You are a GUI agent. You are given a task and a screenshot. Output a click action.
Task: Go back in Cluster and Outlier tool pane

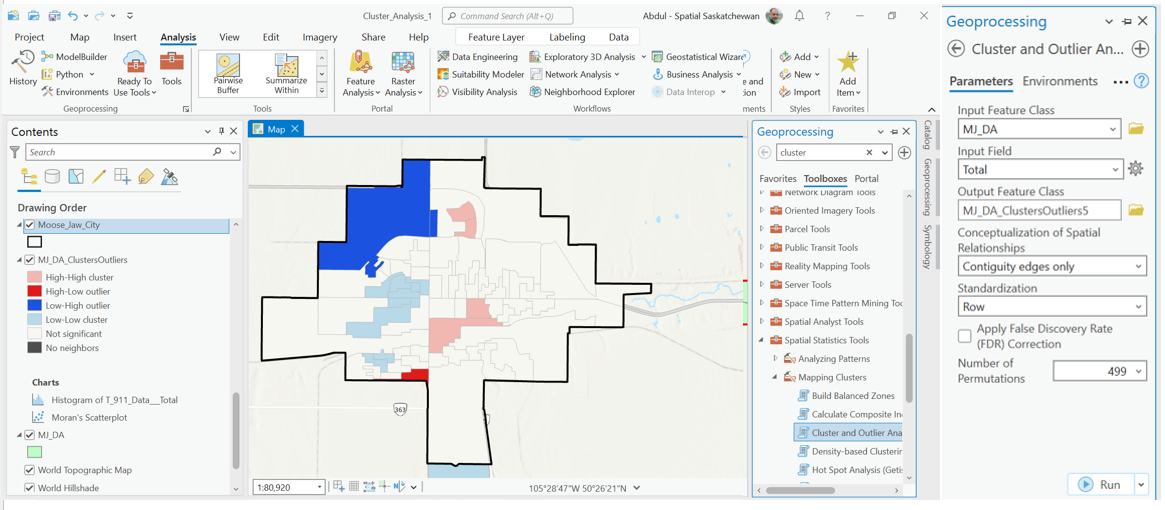coord(956,49)
